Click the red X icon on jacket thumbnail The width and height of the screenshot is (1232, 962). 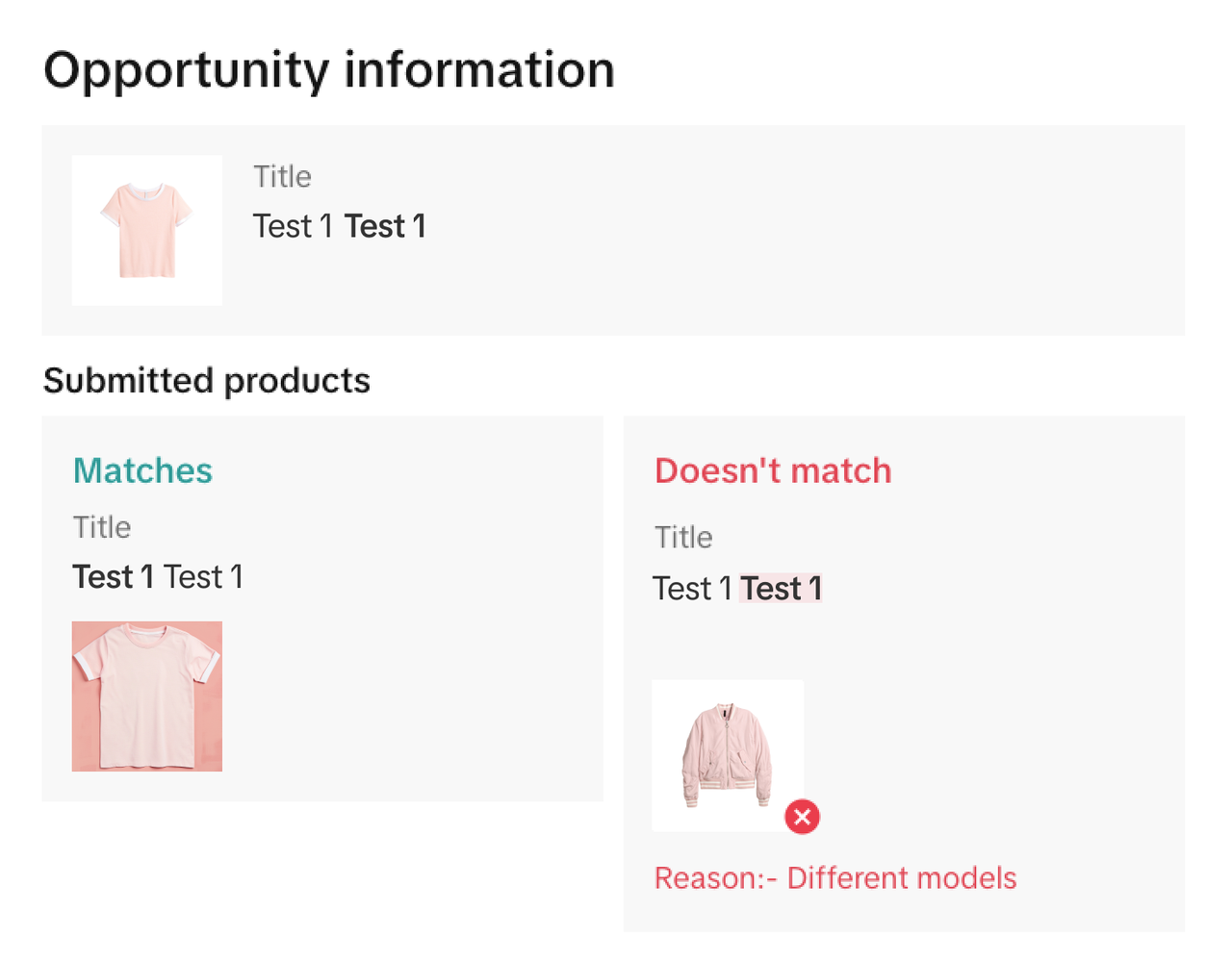(x=803, y=817)
